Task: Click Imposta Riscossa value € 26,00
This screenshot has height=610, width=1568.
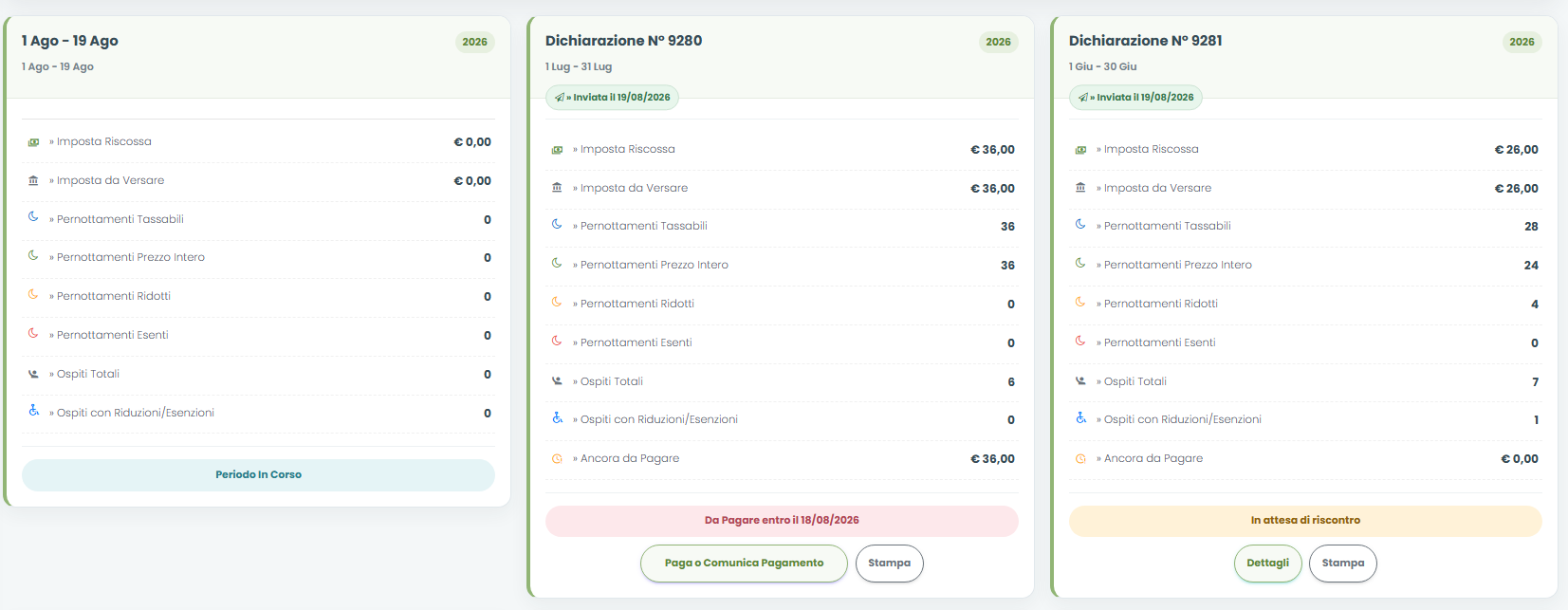Action: tap(1516, 150)
